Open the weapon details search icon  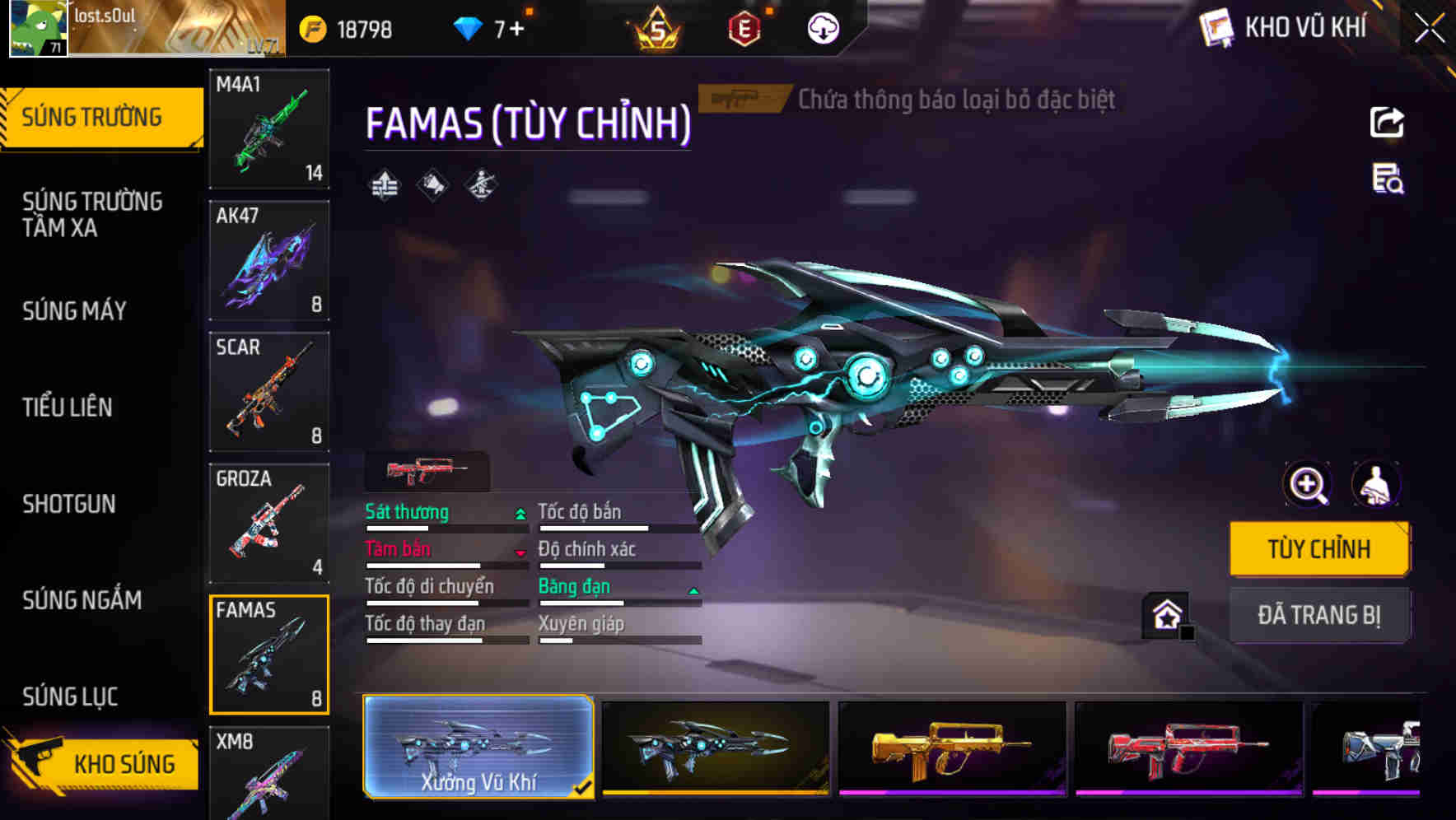tap(1388, 179)
